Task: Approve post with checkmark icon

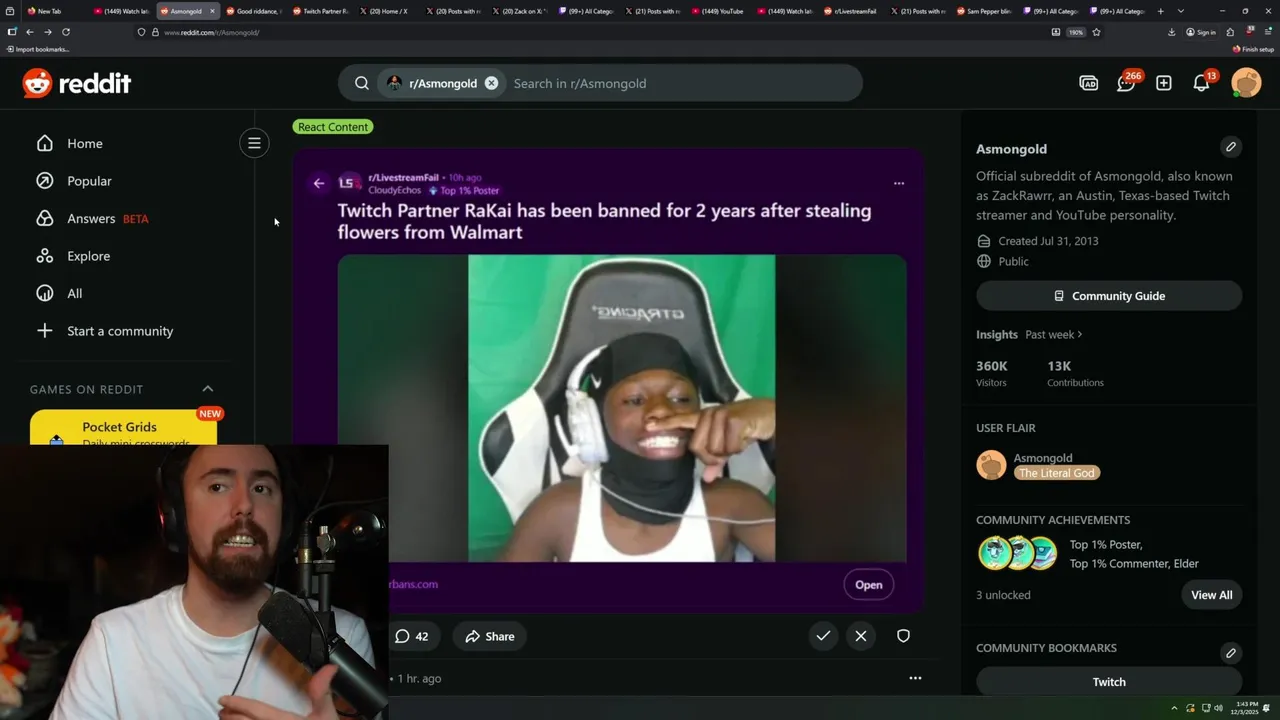Action: click(x=823, y=636)
